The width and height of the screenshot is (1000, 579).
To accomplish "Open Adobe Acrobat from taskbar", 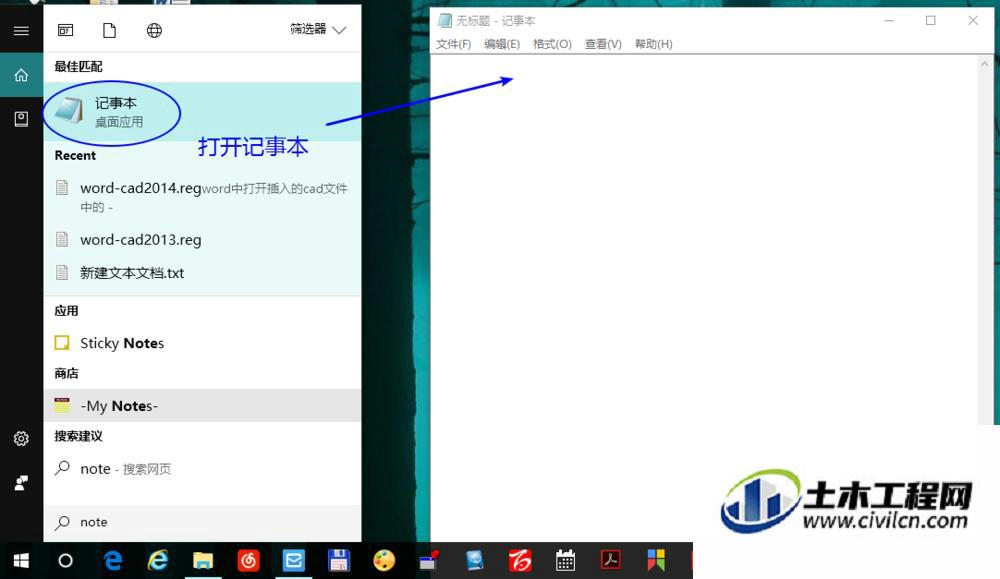I will coord(610,561).
